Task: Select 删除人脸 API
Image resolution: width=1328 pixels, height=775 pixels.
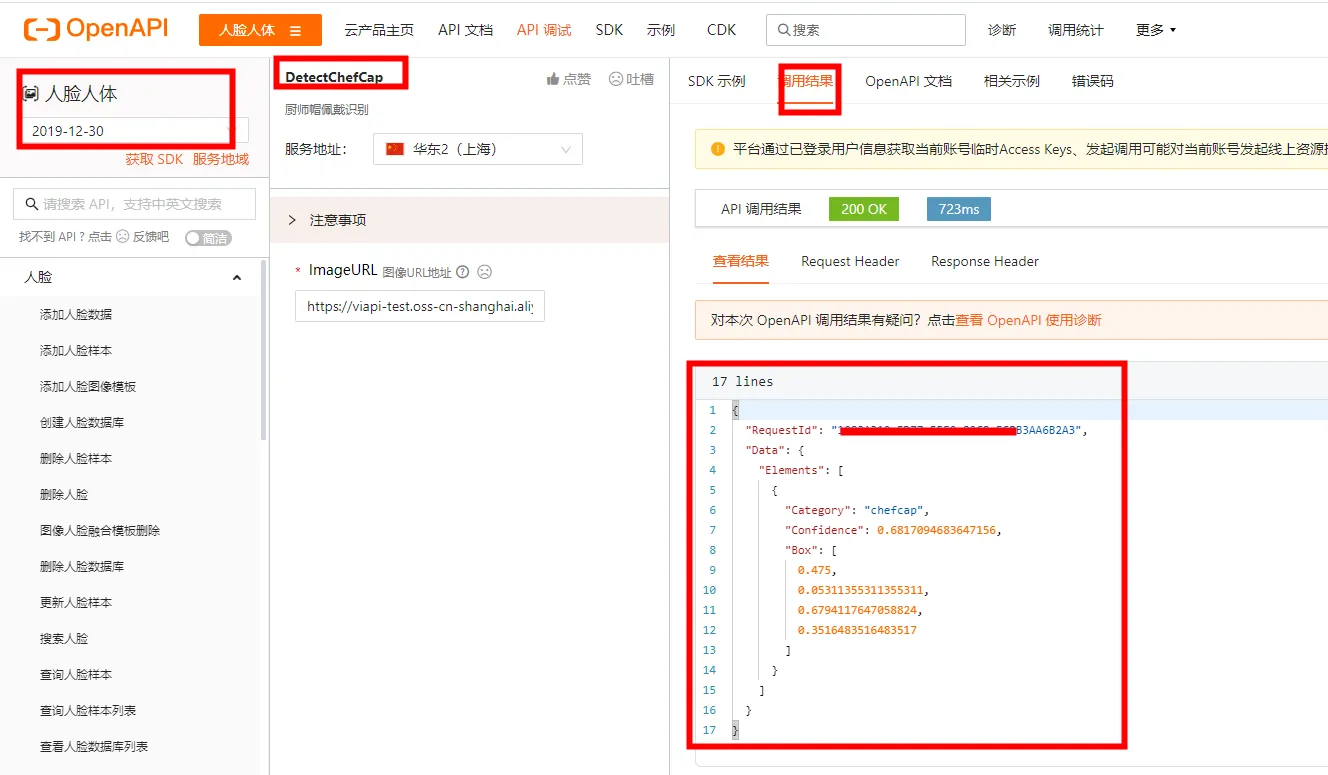Action: pyautogui.click(x=64, y=494)
